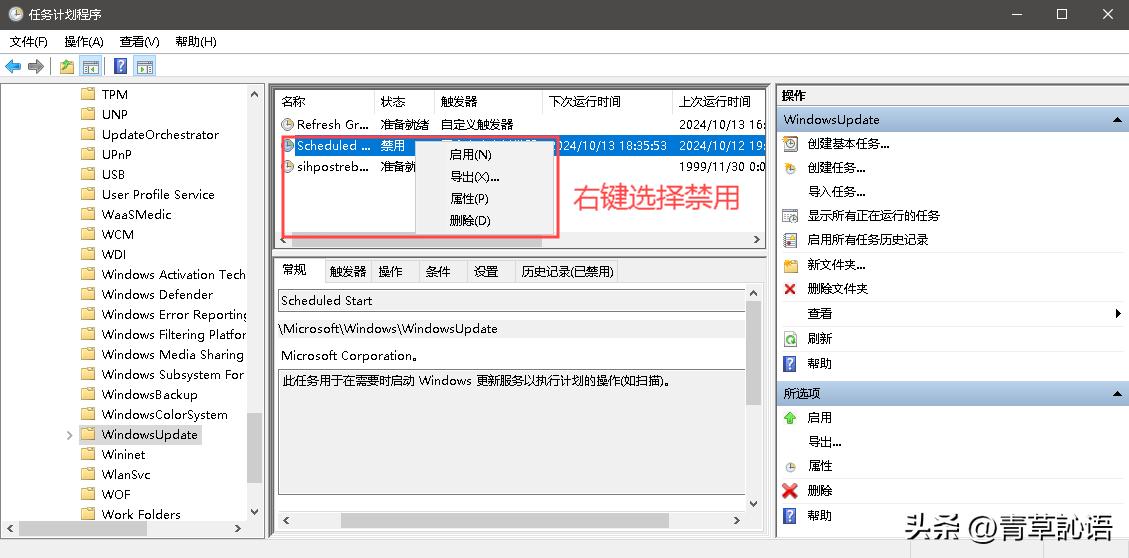Click the Windows Defender folder icon
This screenshot has width=1129, height=558.
(x=88, y=294)
